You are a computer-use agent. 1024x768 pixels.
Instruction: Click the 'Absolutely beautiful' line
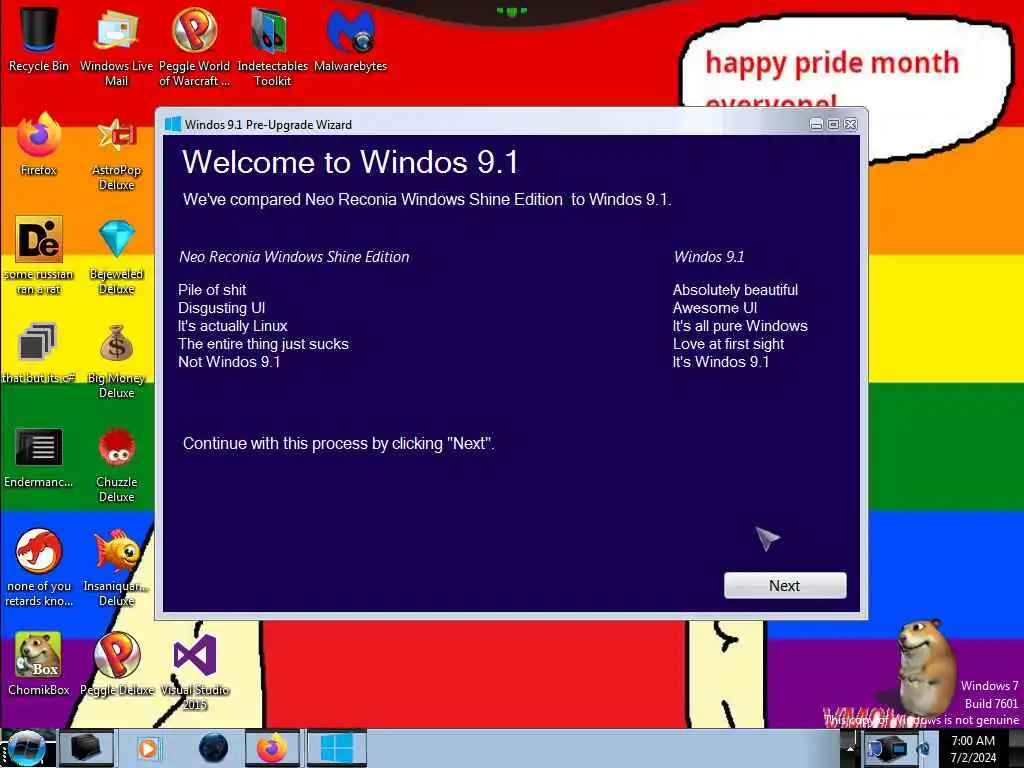[x=735, y=290]
